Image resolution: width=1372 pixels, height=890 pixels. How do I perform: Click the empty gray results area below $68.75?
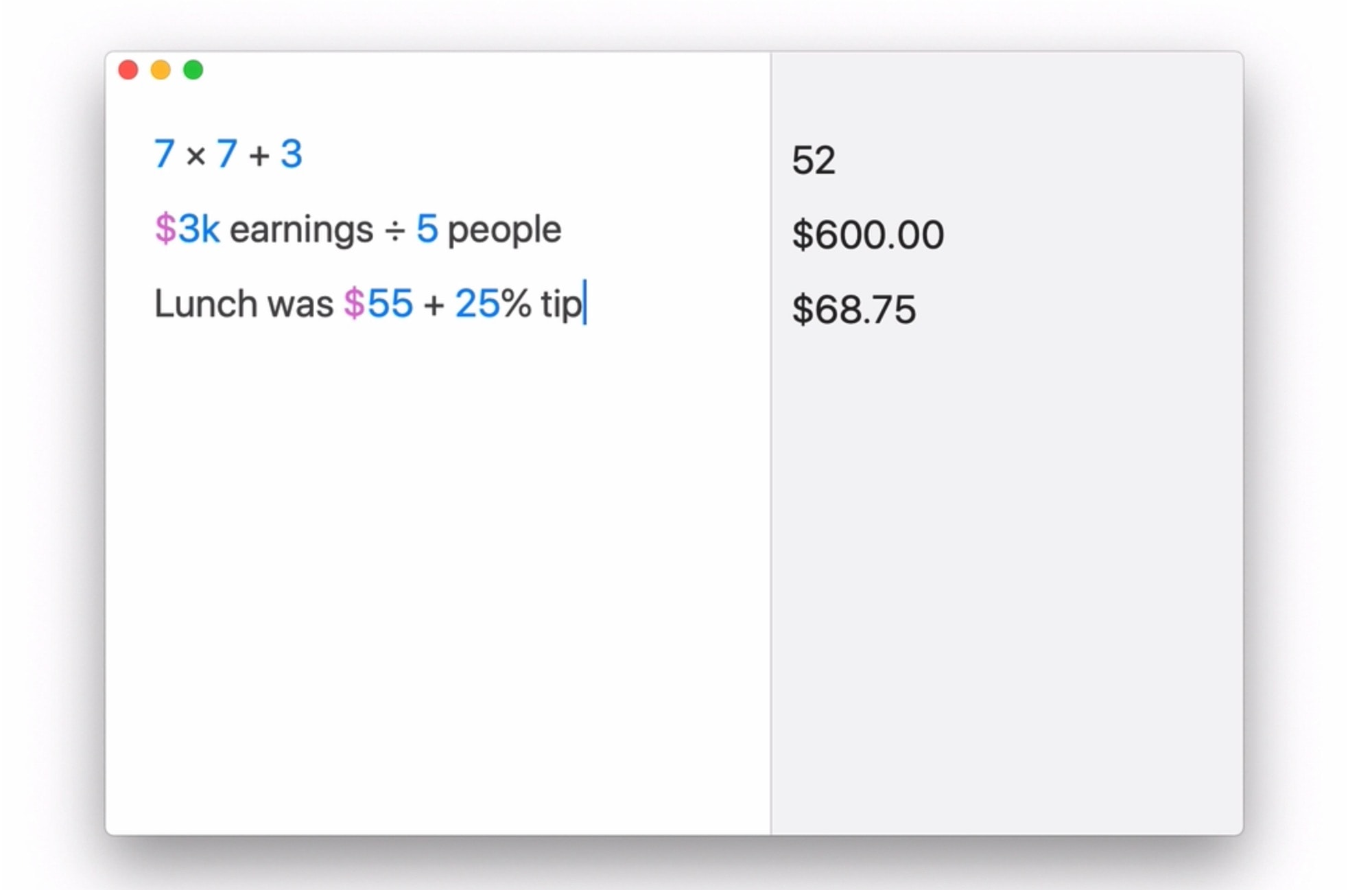coord(1002,549)
